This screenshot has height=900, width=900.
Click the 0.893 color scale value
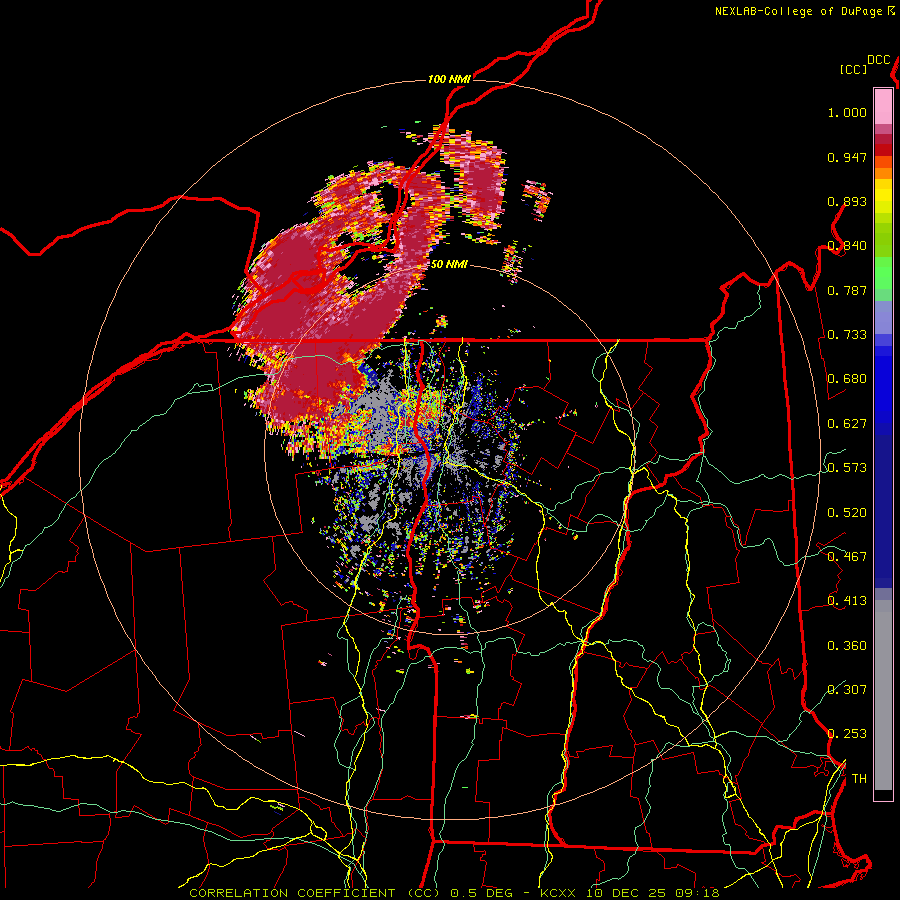tap(847, 201)
